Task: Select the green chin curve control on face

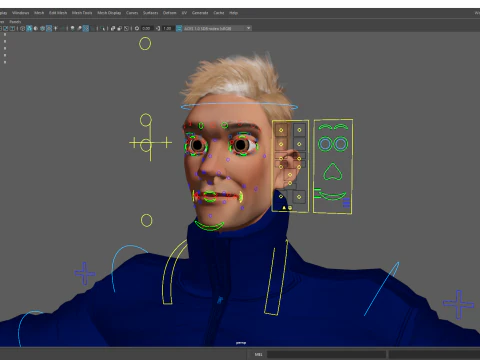Action: pyautogui.click(x=209, y=226)
